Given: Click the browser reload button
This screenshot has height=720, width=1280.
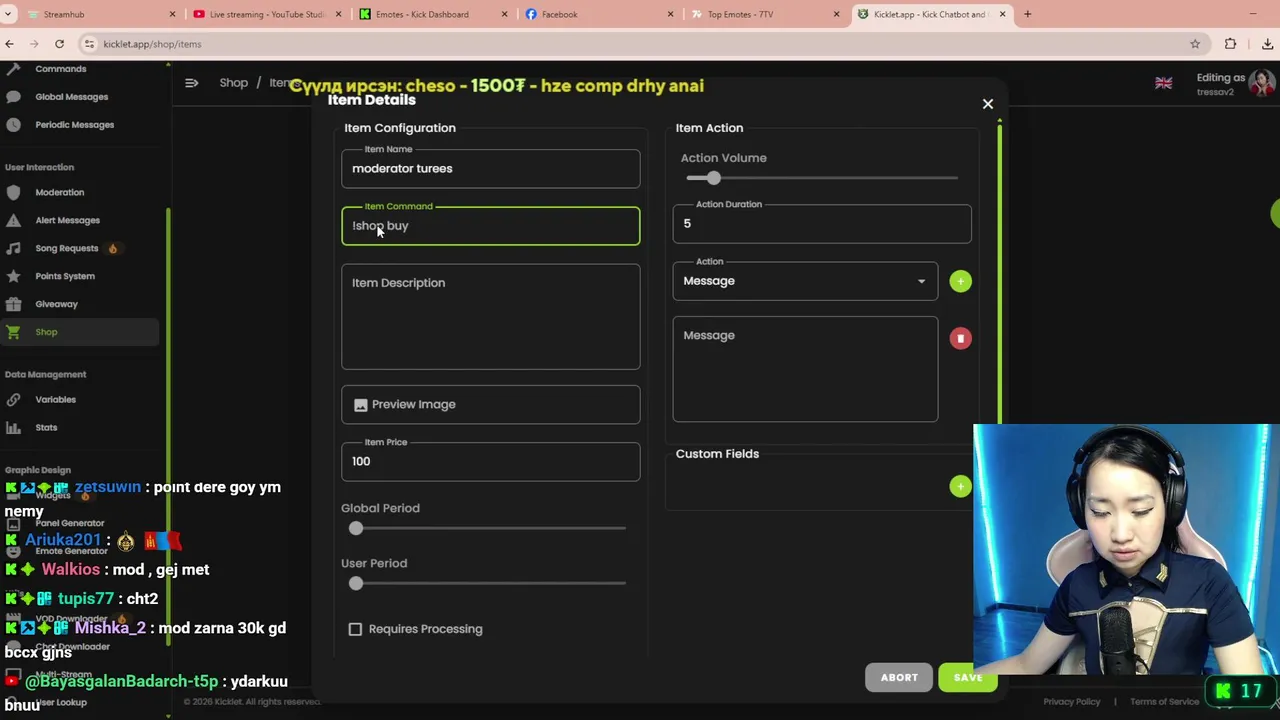Looking at the screenshot, I should (59, 44).
